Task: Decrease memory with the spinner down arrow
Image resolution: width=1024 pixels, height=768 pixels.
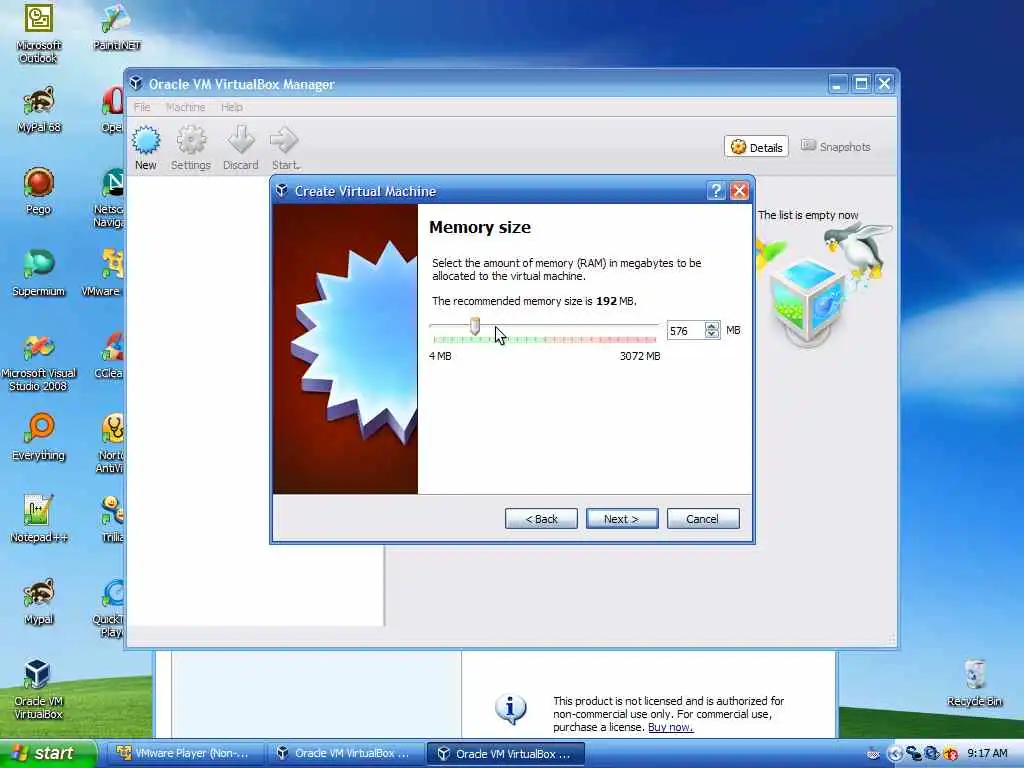Action: (712, 335)
